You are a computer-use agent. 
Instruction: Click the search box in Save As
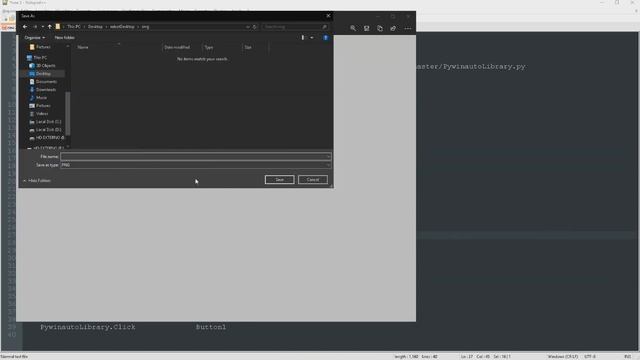[294, 27]
